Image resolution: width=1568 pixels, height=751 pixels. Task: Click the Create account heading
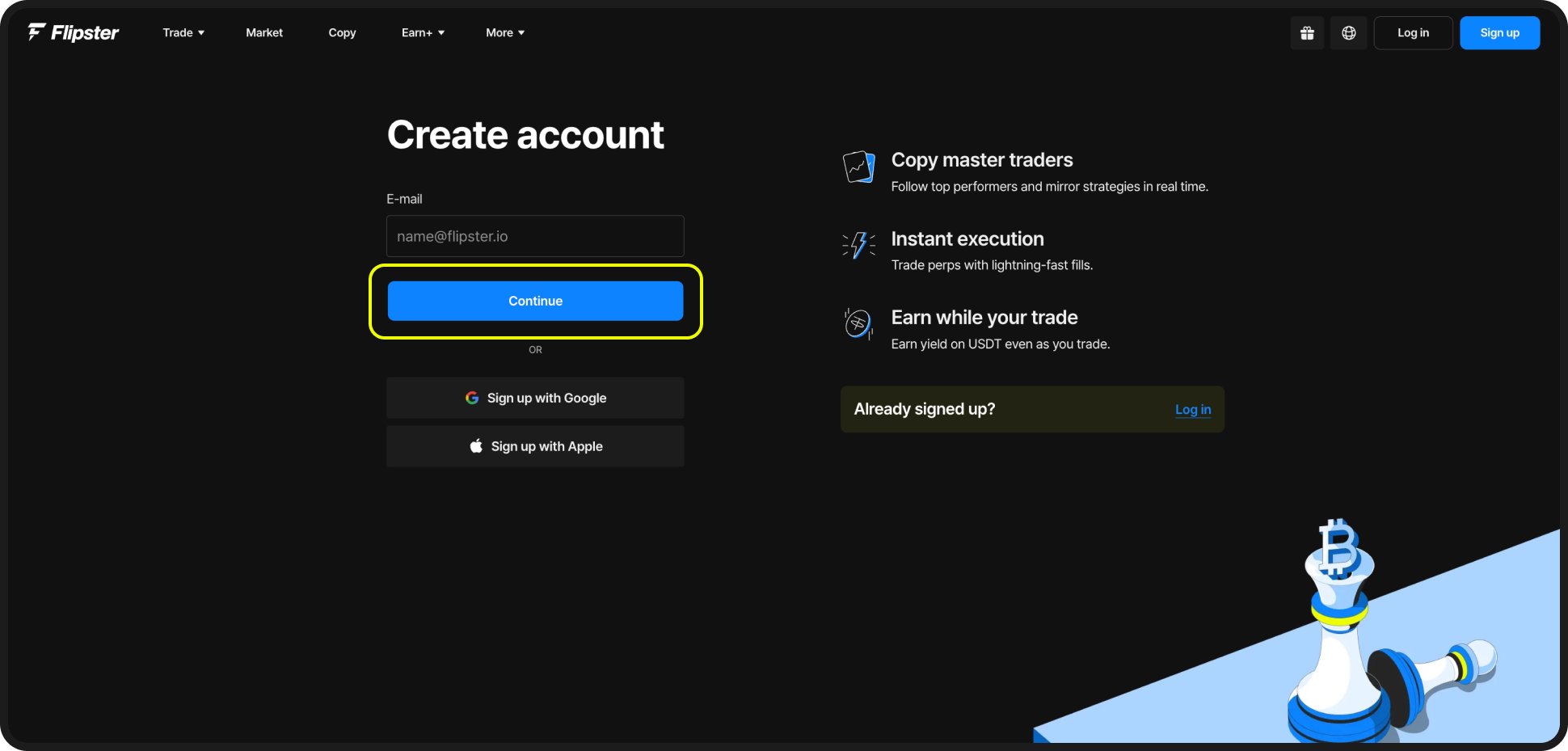coord(525,135)
